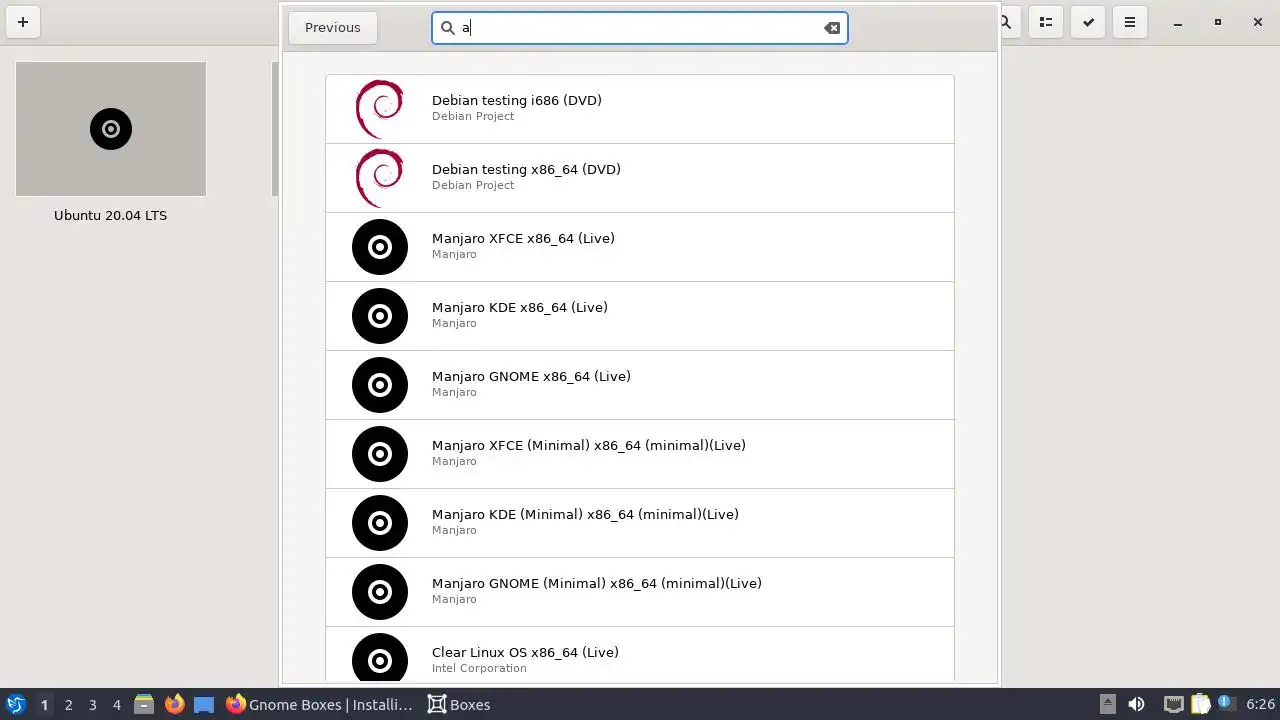Open the system start menu in the taskbar

[16, 704]
